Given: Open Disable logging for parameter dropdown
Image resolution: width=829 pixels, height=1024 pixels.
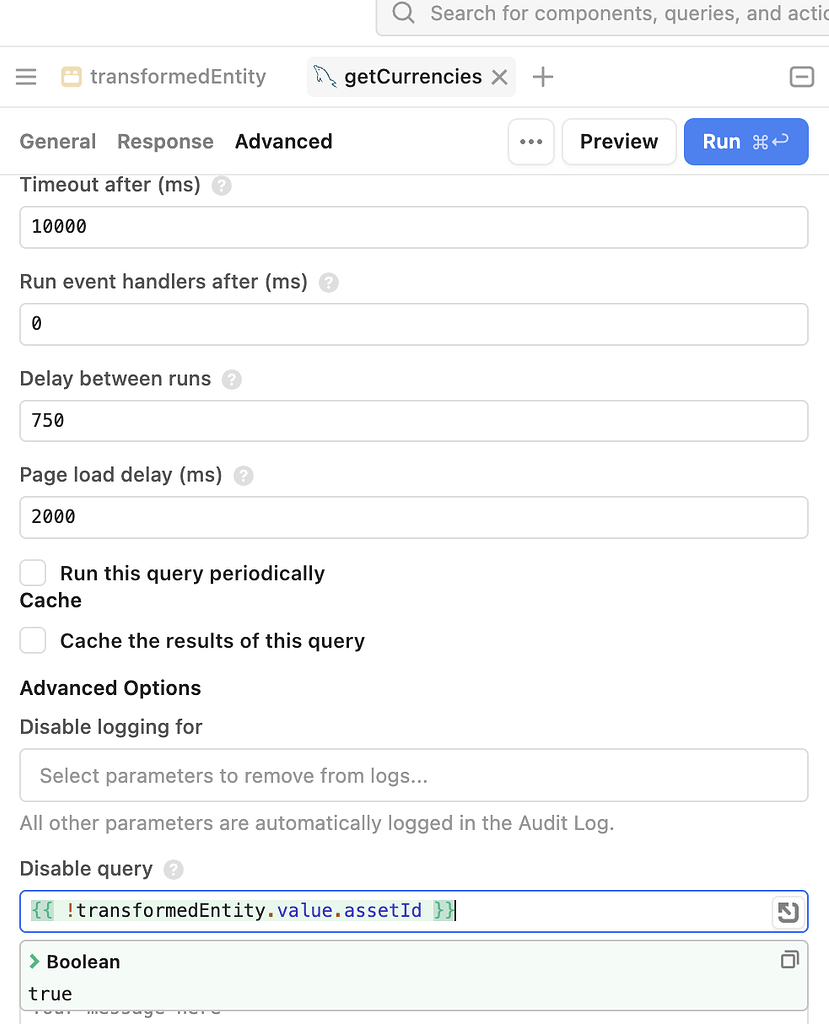Looking at the screenshot, I should (x=414, y=775).
